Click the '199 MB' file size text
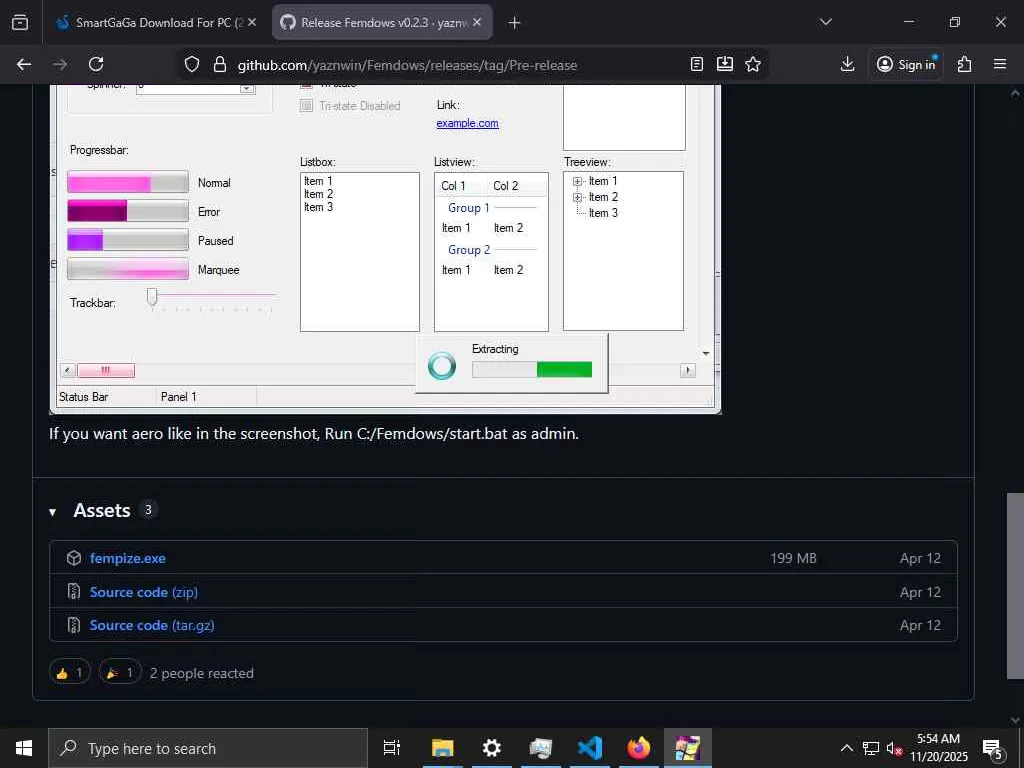Image resolution: width=1024 pixels, height=768 pixels. tap(793, 558)
